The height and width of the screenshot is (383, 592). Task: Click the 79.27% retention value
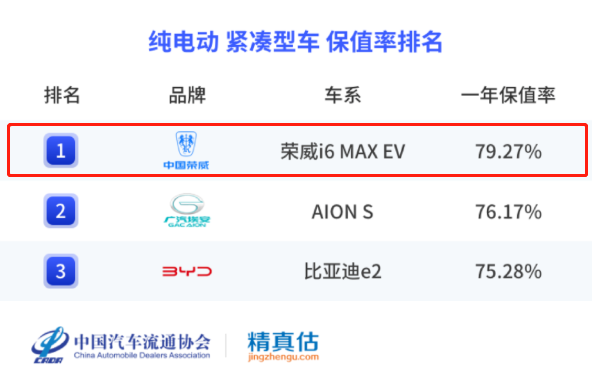[x=509, y=151]
